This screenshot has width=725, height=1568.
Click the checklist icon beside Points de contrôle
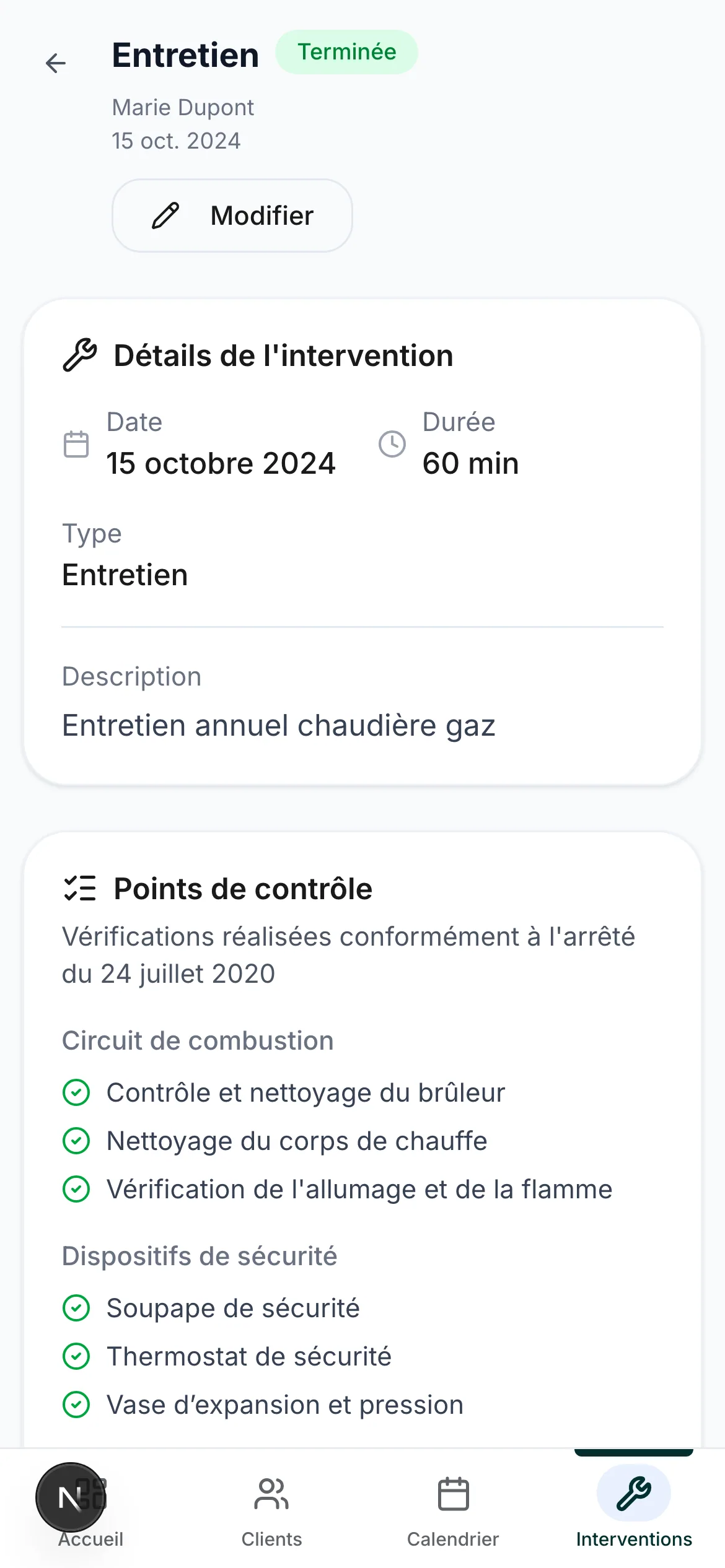pos(80,888)
